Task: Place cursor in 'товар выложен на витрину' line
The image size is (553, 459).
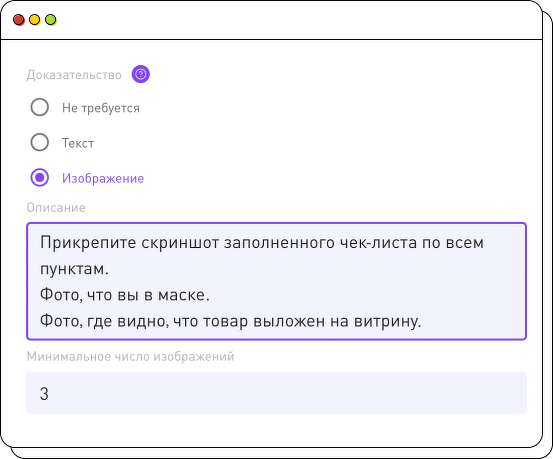Action: 231,321
